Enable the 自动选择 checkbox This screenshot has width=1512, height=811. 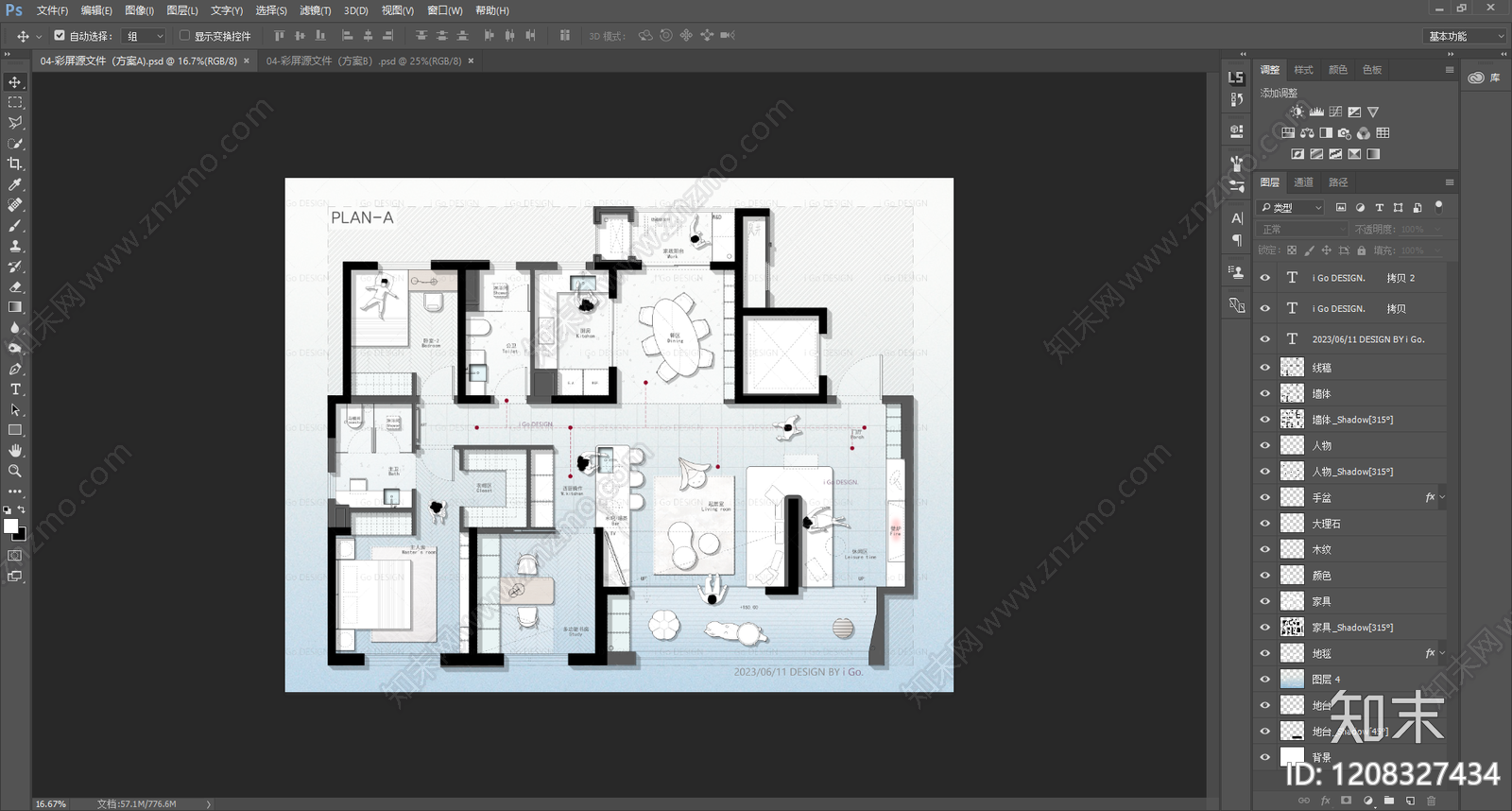pos(60,36)
